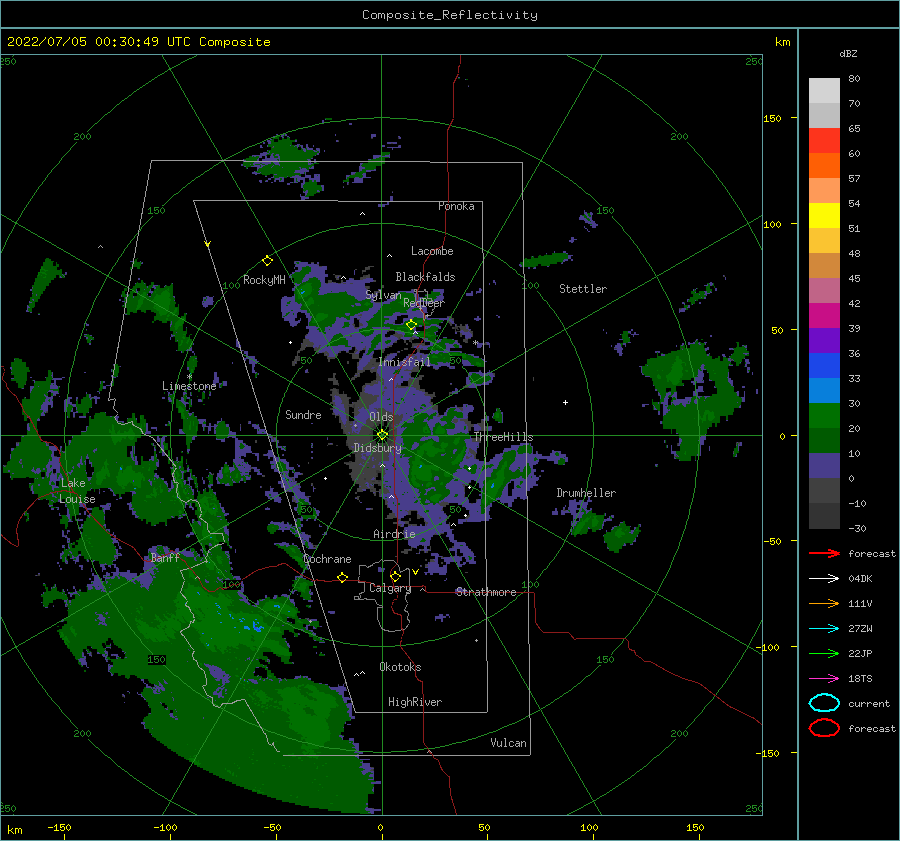The height and width of the screenshot is (841, 900).
Task: Click the Innisfail town label
Action: 405,362
